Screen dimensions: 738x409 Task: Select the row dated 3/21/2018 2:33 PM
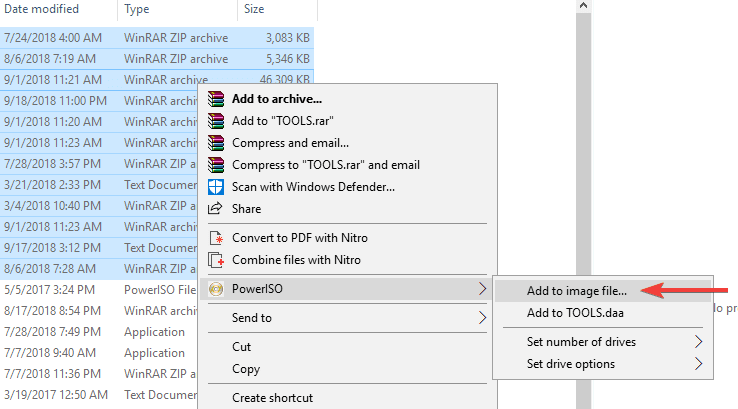[x=99, y=185]
